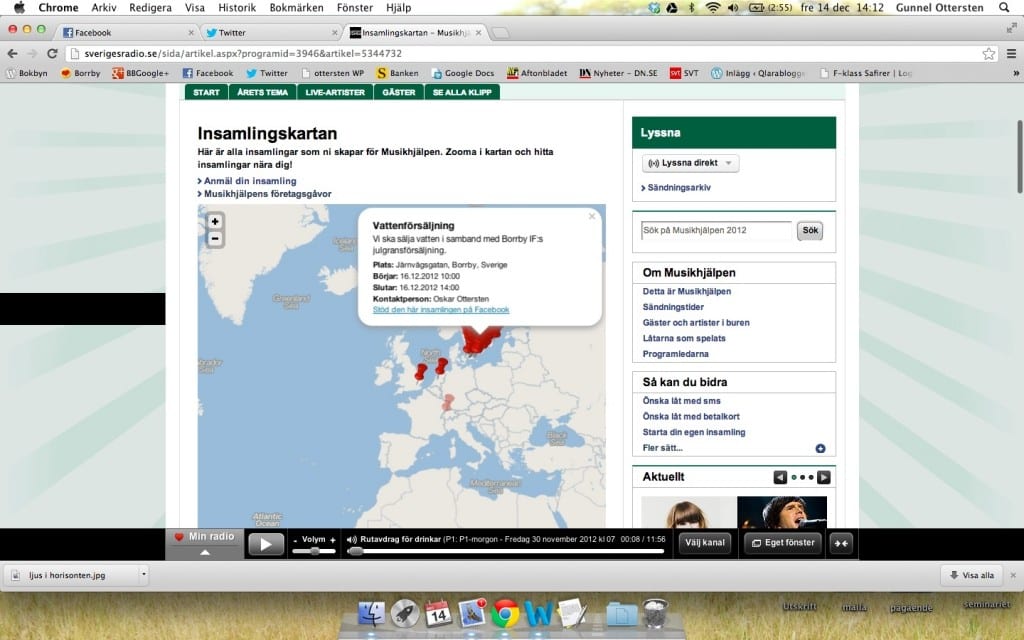
Task: Zoom out the map with minus button
Action: click(215, 239)
